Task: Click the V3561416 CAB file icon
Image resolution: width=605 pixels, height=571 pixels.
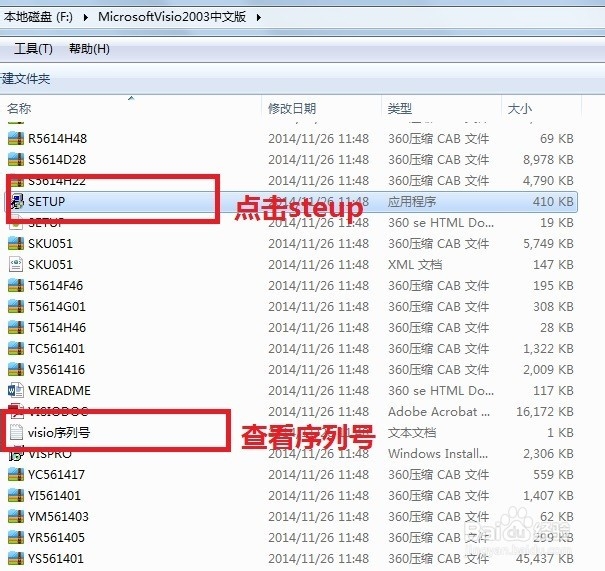Action: (16, 369)
